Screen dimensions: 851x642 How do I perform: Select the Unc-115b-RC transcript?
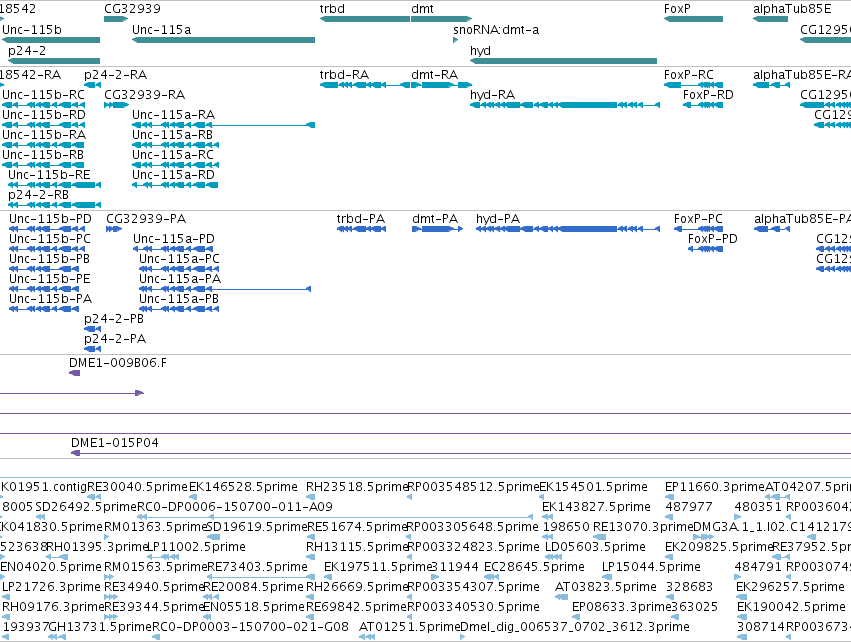click(43, 105)
